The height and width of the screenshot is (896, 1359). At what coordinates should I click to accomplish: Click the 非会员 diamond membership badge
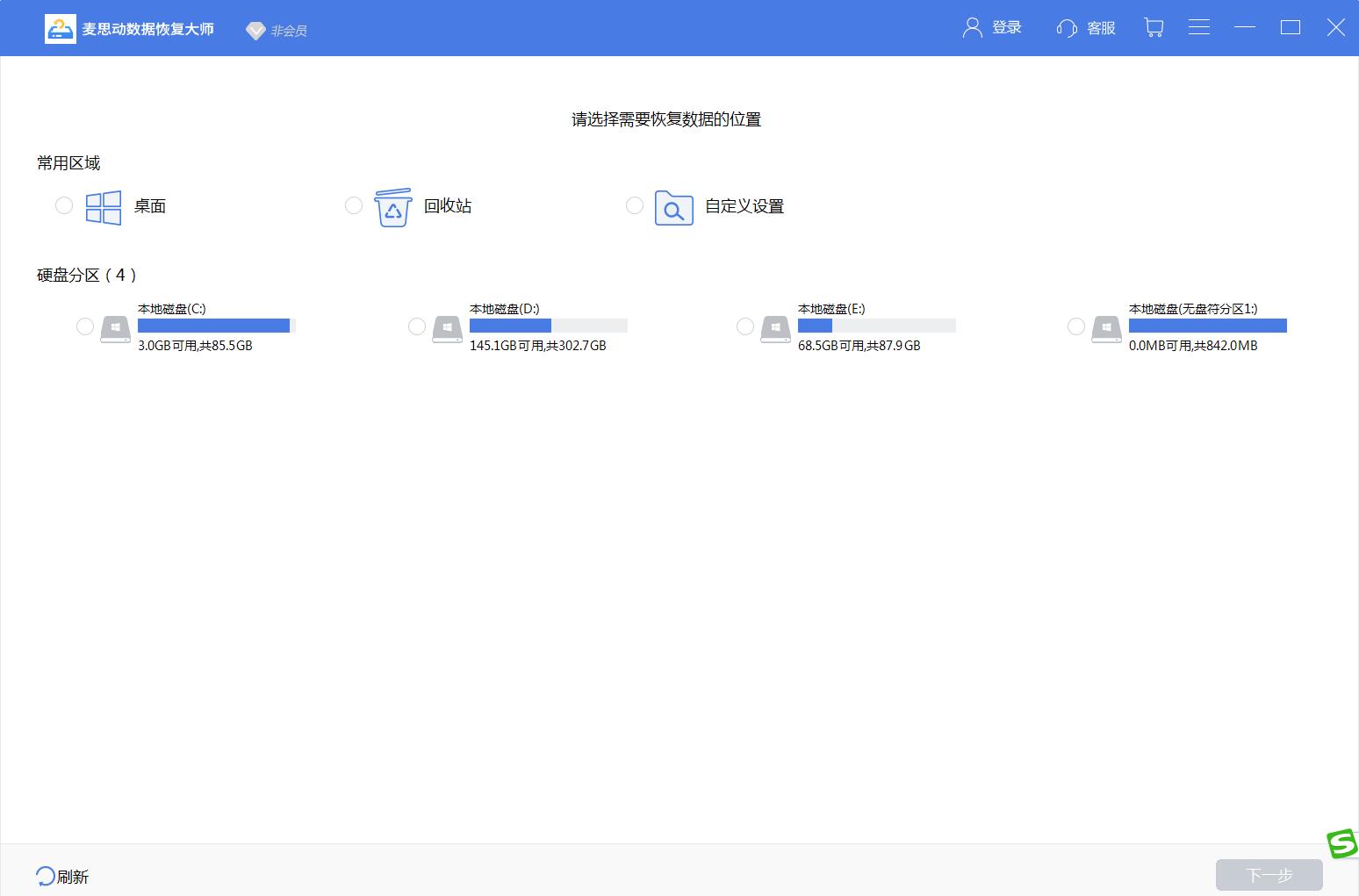tap(255, 31)
